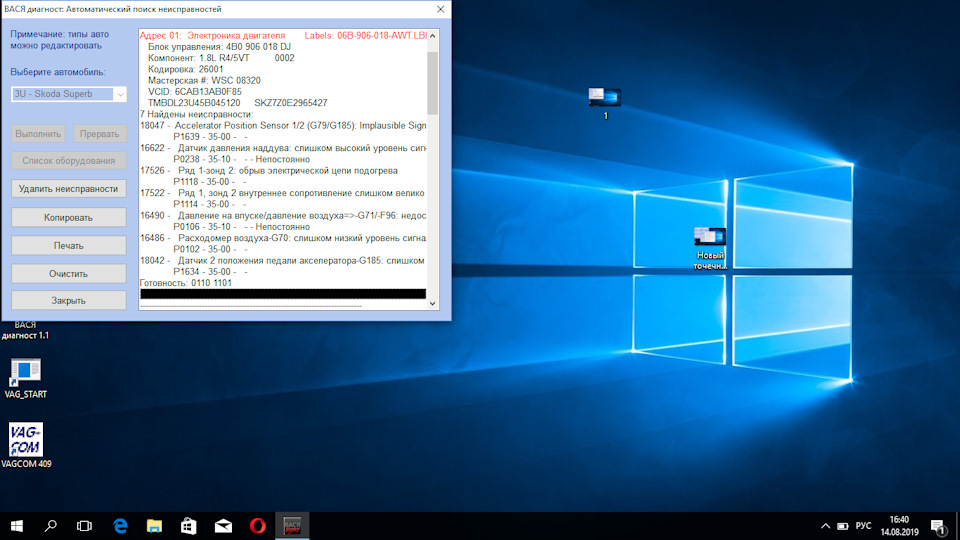Open the Windows Start menu

coord(17,526)
